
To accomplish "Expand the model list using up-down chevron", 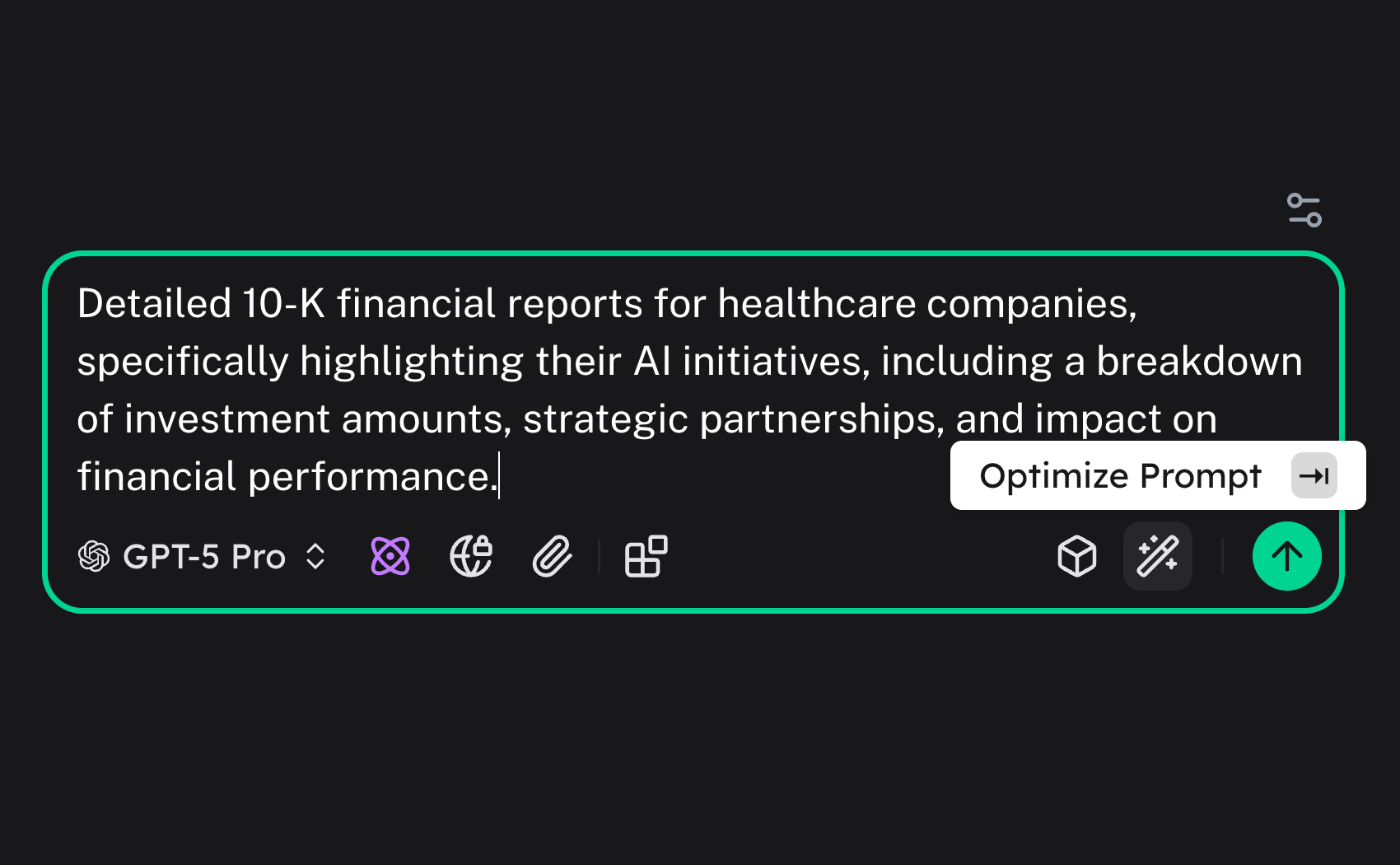I will [x=315, y=556].
